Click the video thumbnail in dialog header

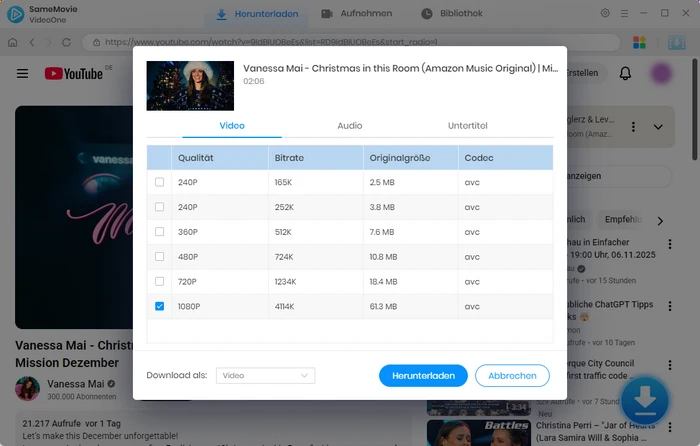[x=190, y=86]
